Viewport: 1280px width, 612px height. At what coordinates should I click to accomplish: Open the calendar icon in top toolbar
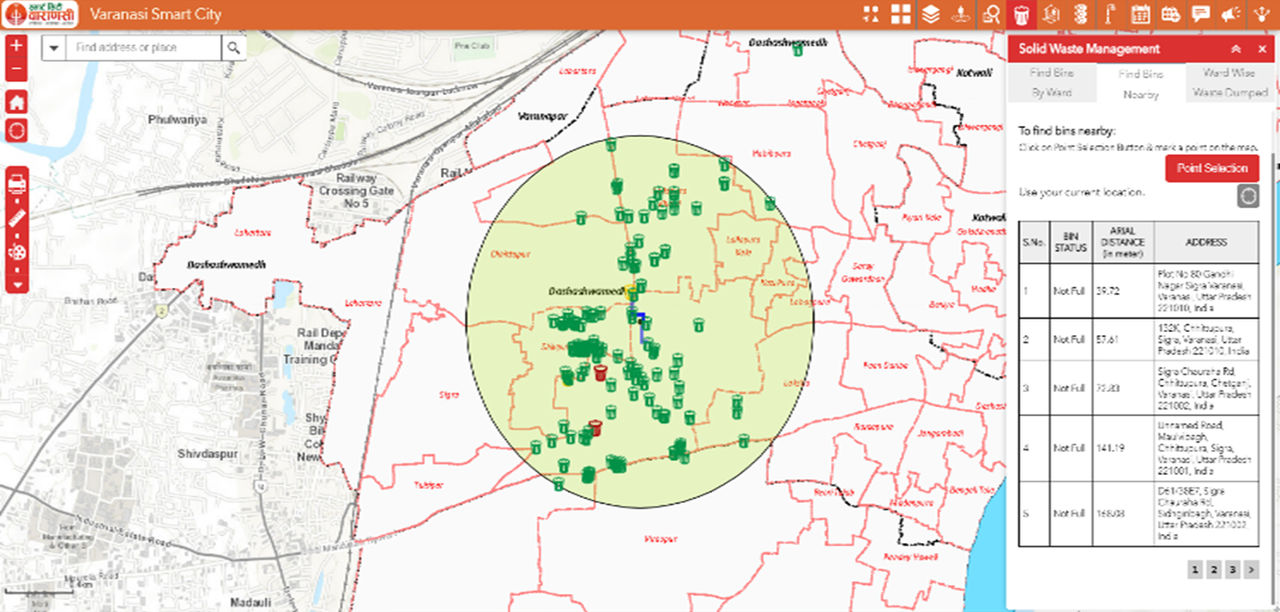click(x=1141, y=14)
